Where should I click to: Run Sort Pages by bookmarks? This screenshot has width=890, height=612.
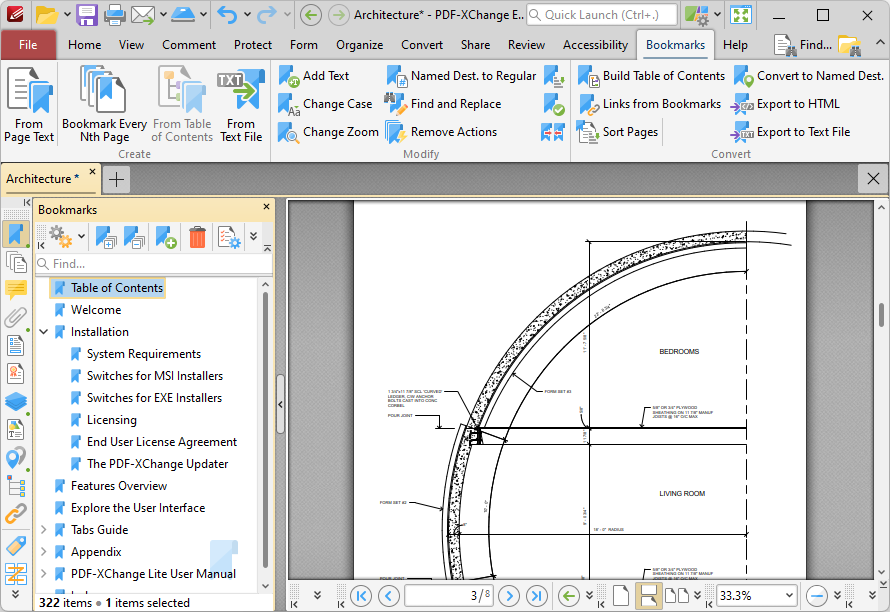point(618,132)
